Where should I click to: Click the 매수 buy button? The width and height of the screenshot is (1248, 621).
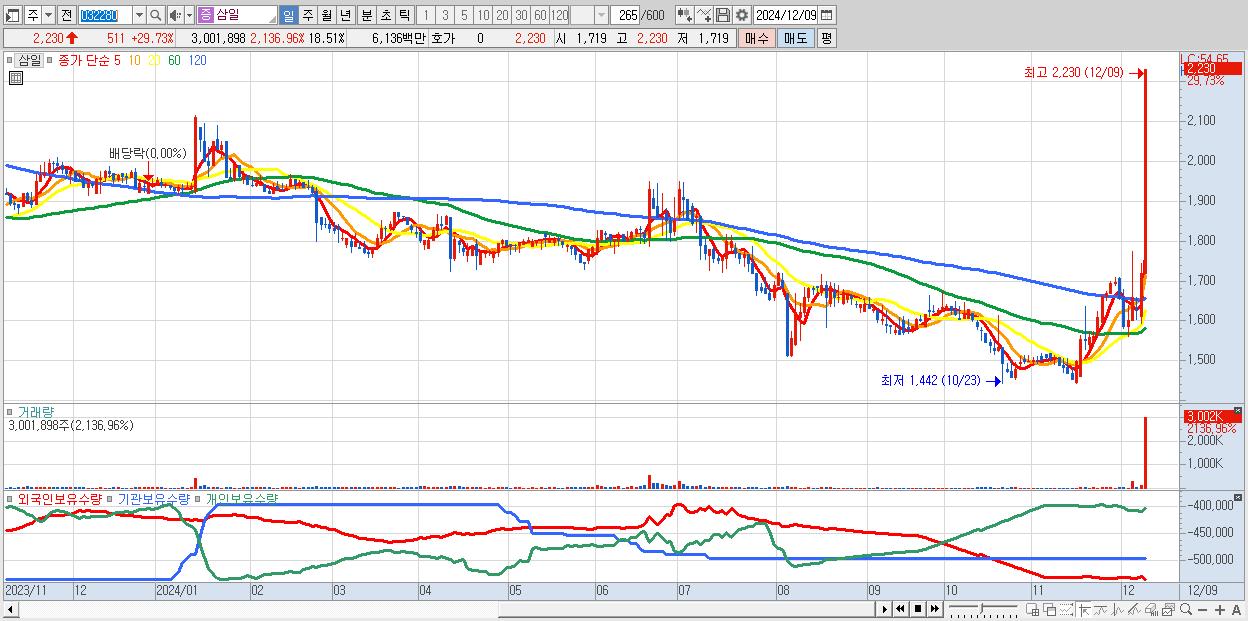pos(755,38)
